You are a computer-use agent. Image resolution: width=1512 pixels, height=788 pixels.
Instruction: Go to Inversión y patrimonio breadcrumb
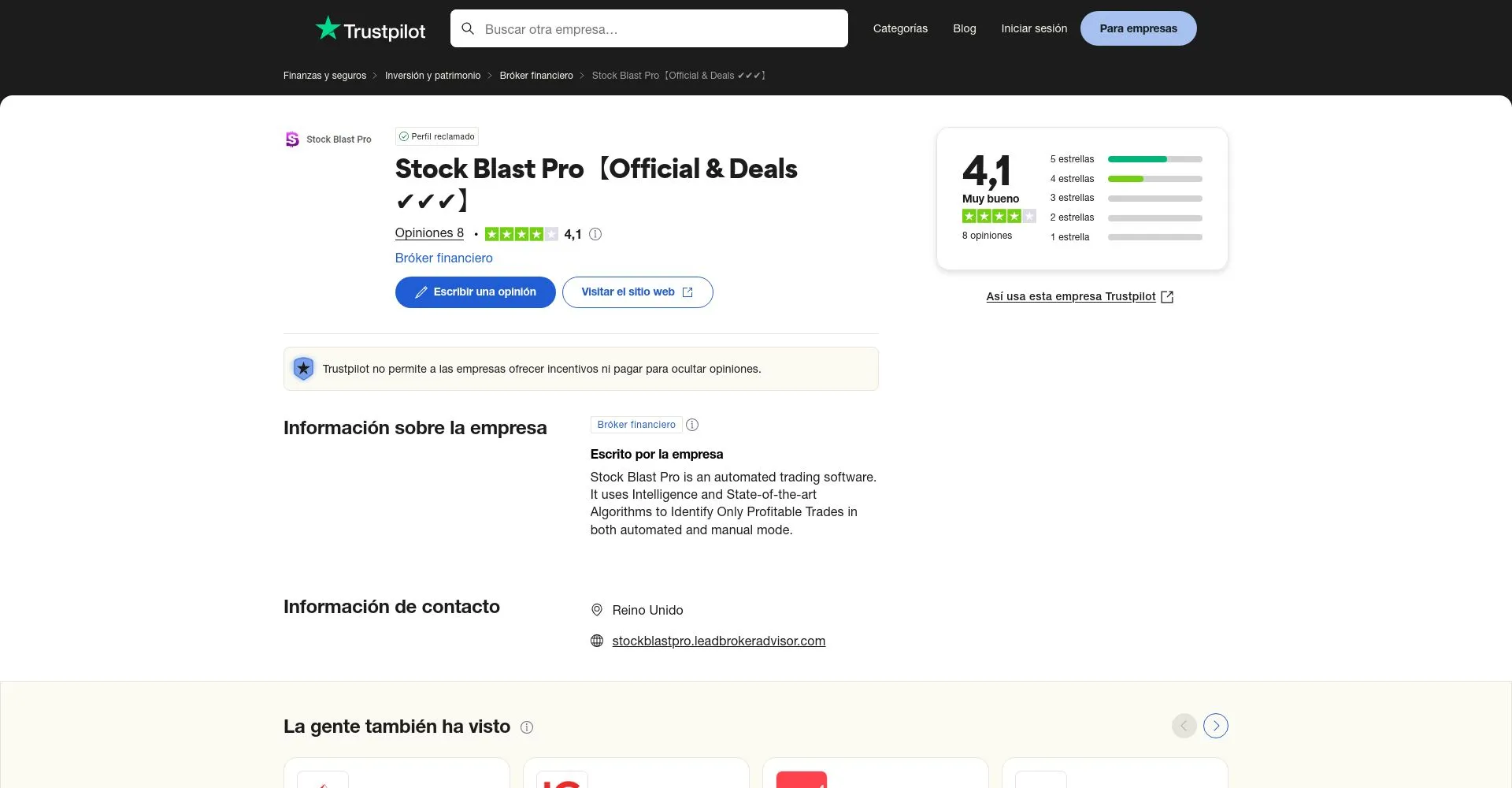click(432, 76)
